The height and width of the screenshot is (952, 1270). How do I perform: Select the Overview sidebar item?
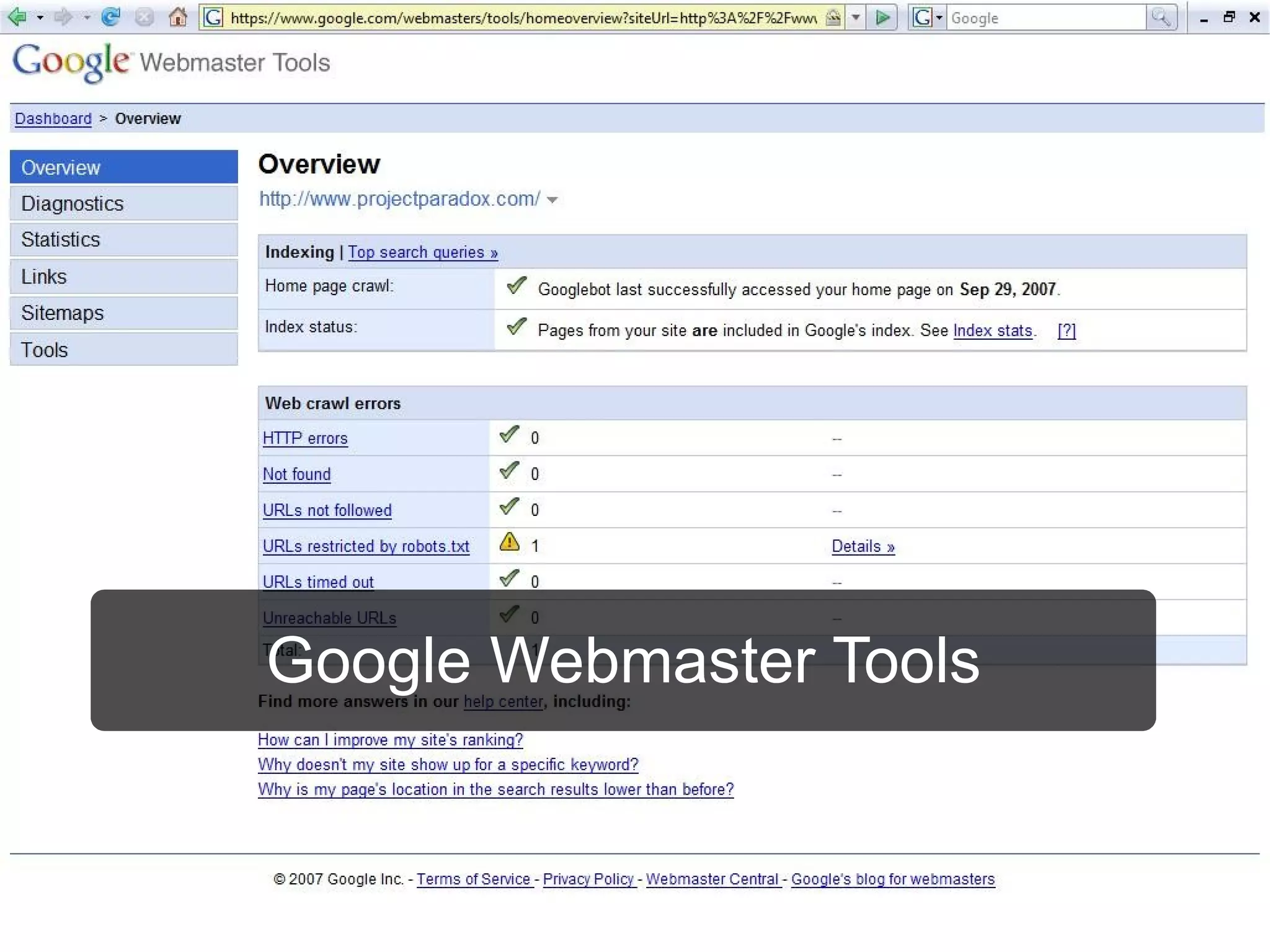pos(124,167)
